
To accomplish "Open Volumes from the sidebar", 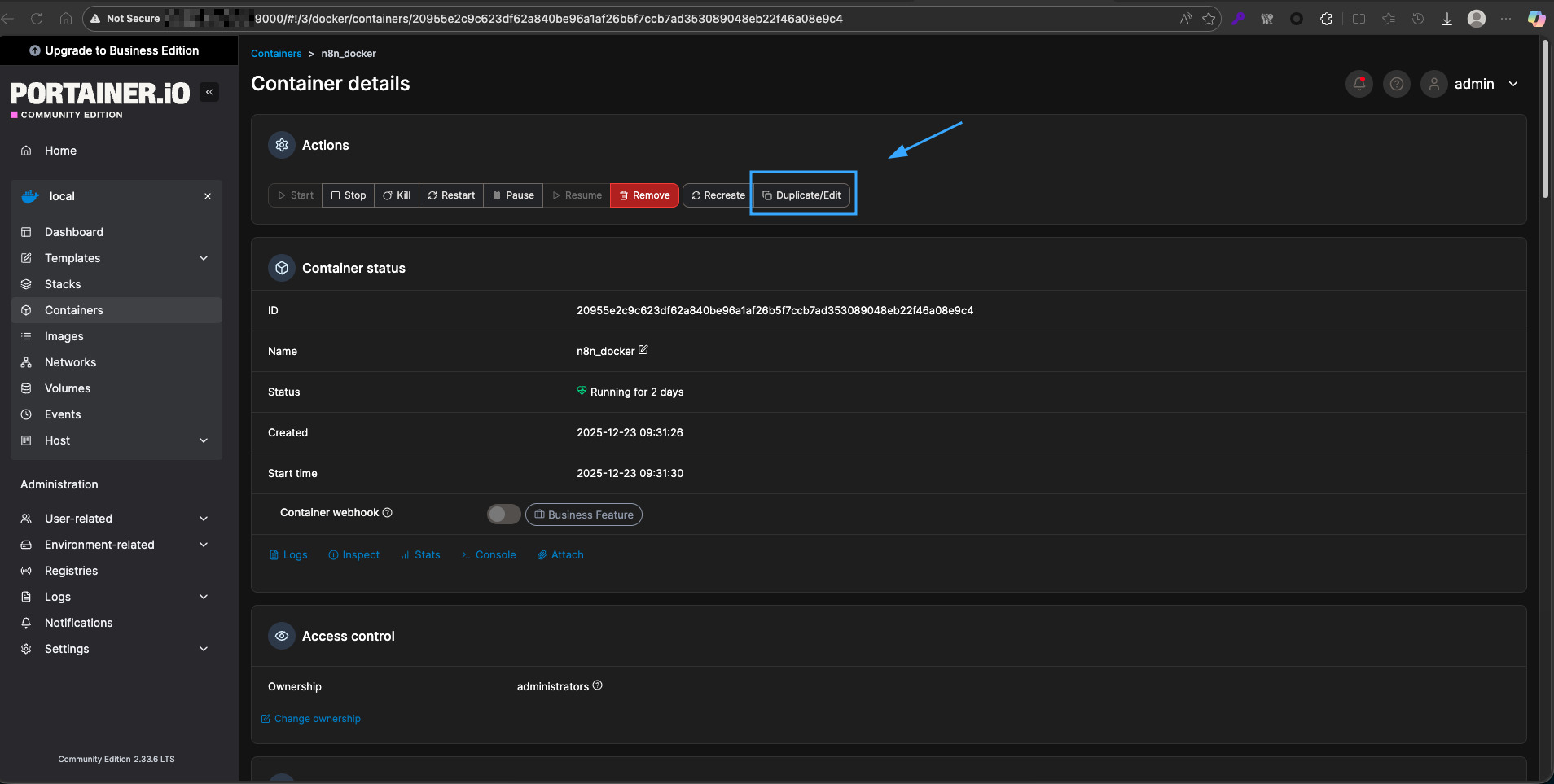I will coord(67,388).
